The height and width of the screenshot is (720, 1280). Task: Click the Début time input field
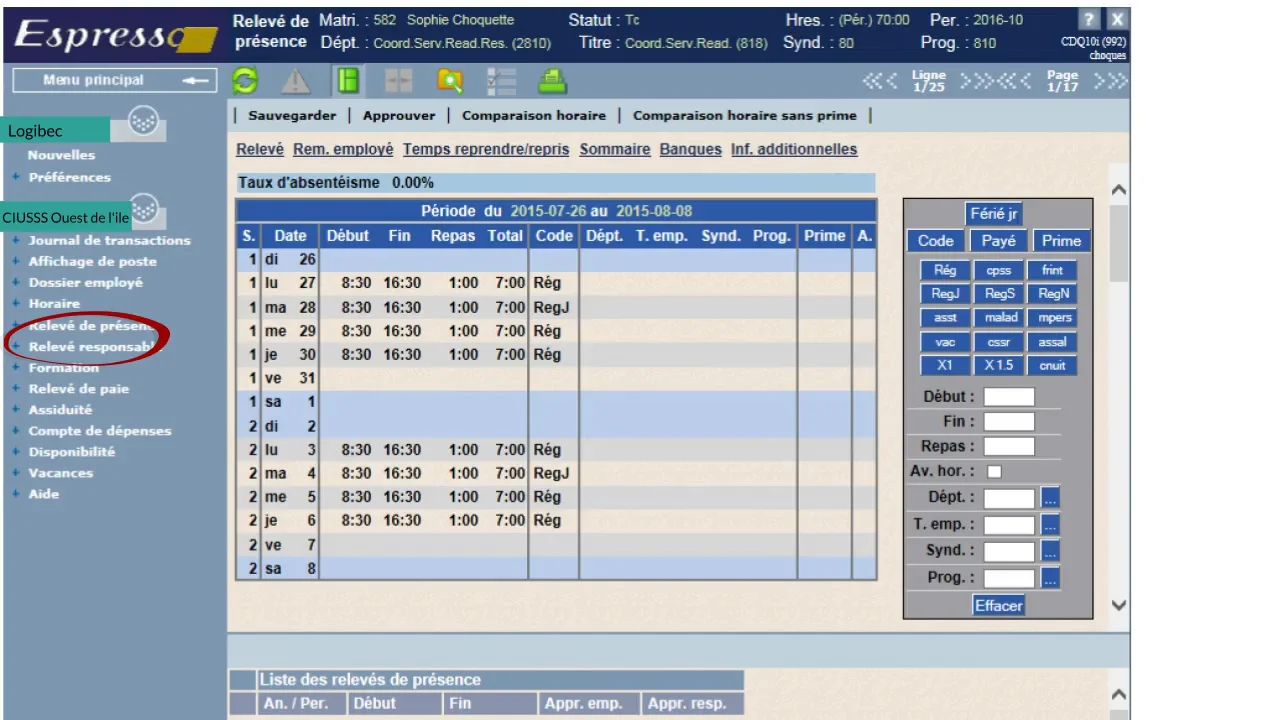pos(1008,397)
